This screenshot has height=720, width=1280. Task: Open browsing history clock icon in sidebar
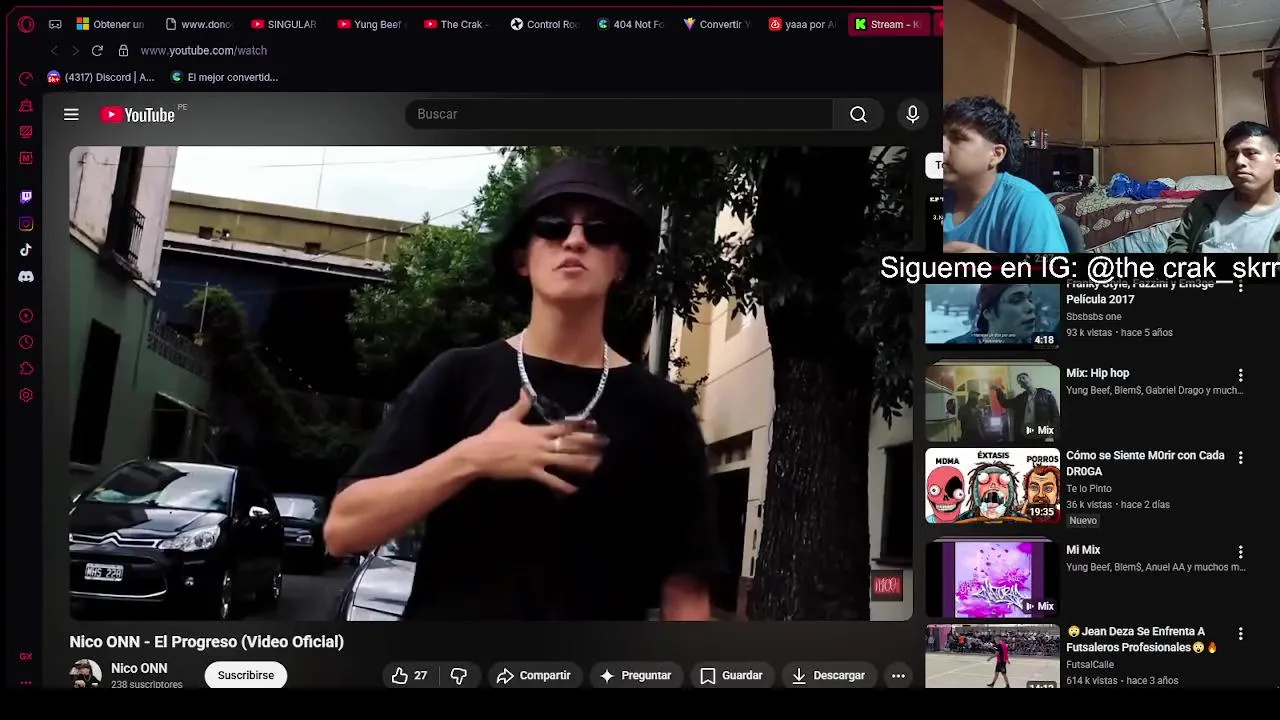click(26, 342)
